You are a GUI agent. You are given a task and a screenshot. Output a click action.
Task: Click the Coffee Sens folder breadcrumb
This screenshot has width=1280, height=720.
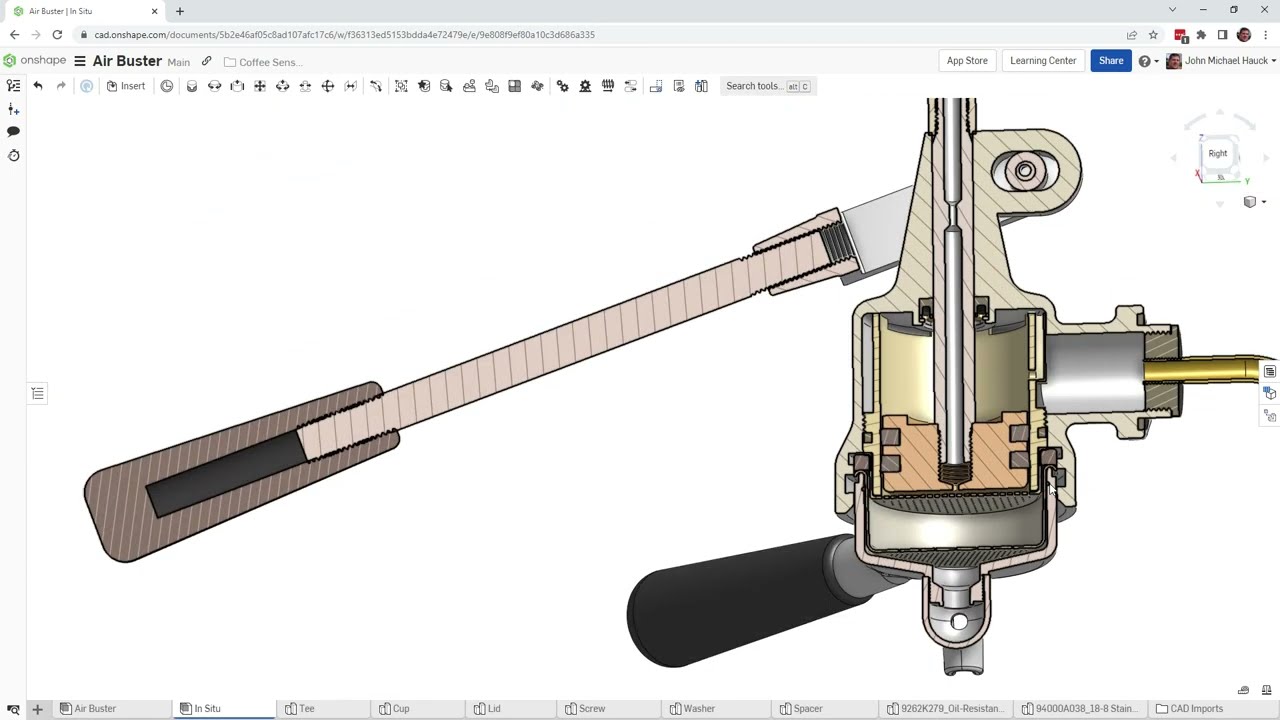[x=262, y=62]
